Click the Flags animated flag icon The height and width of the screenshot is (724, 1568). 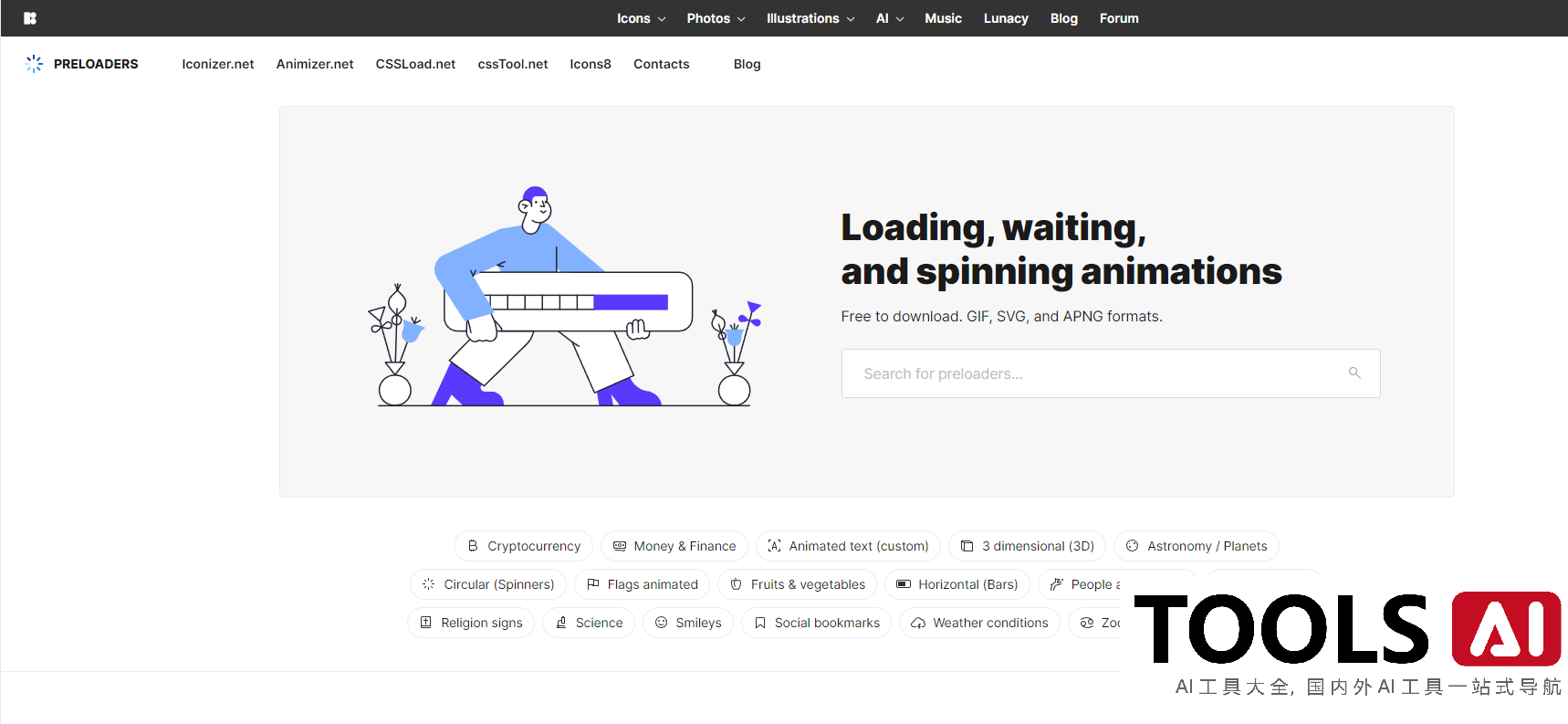(x=593, y=584)
